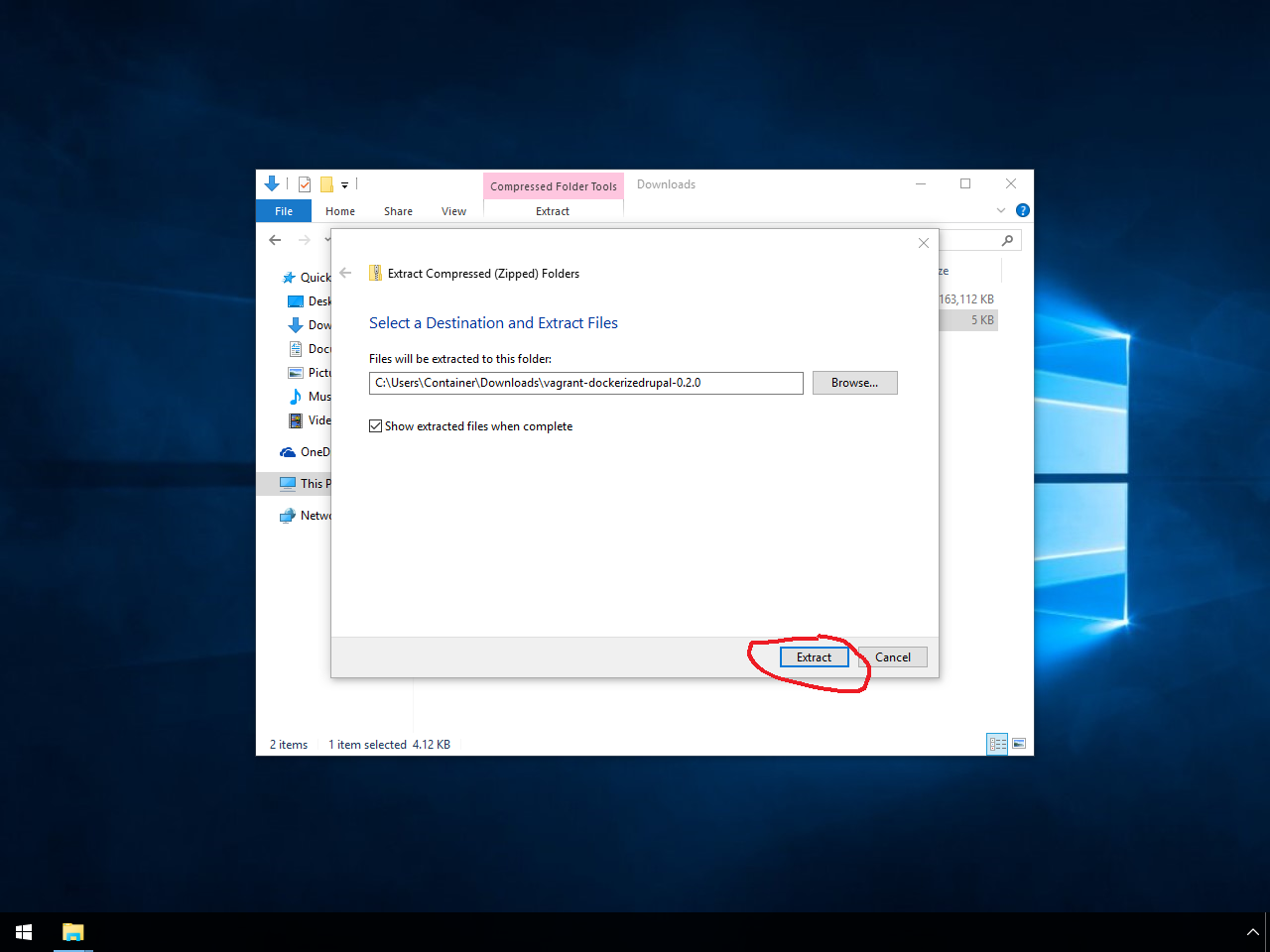
Task: Expand the ribbon with the chevron
Action: tap(1001, 210)
